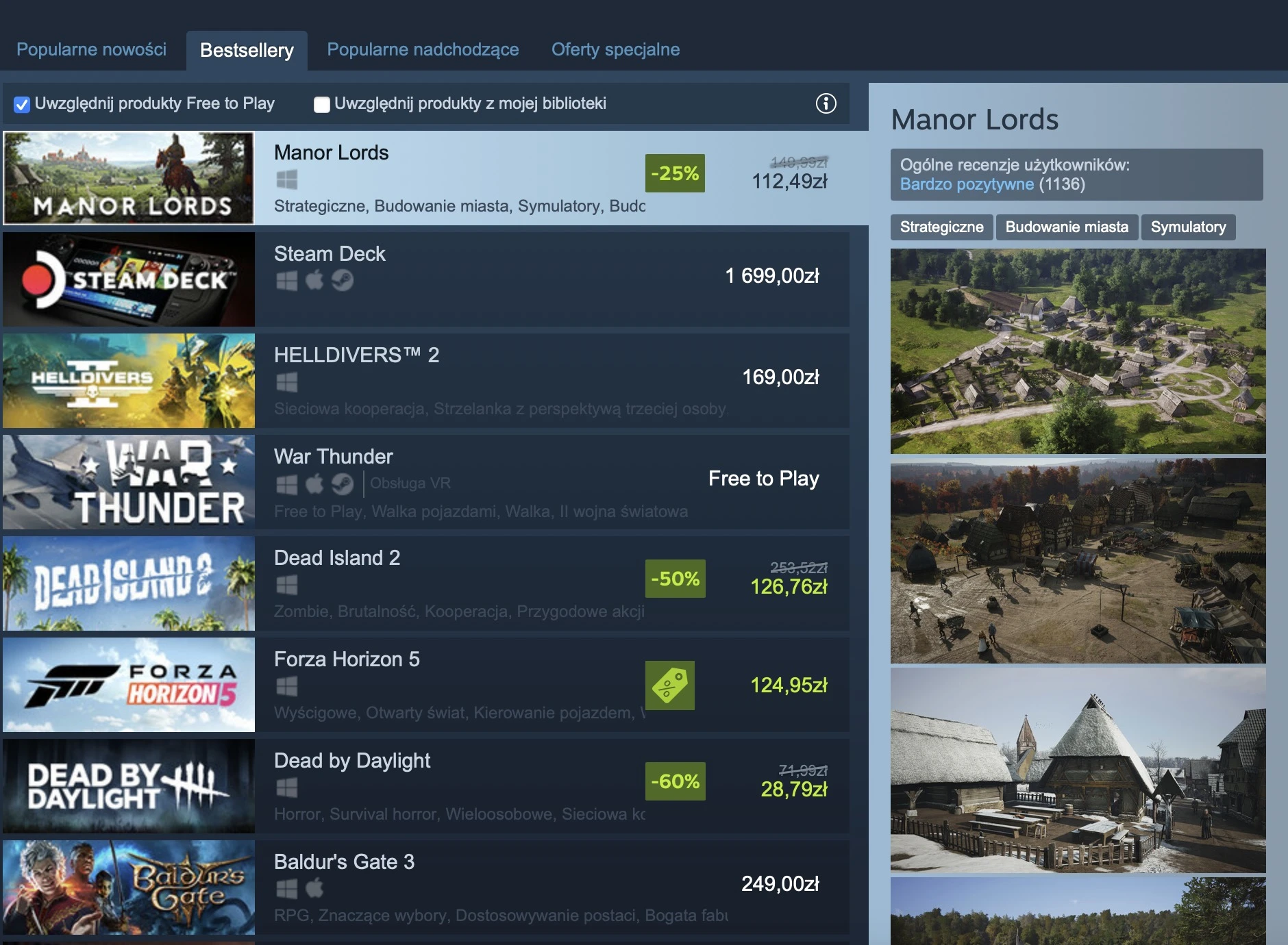Open Forza Horizon 5 game title
Screen dimensions: 1288x945
(x=347, y=659)
